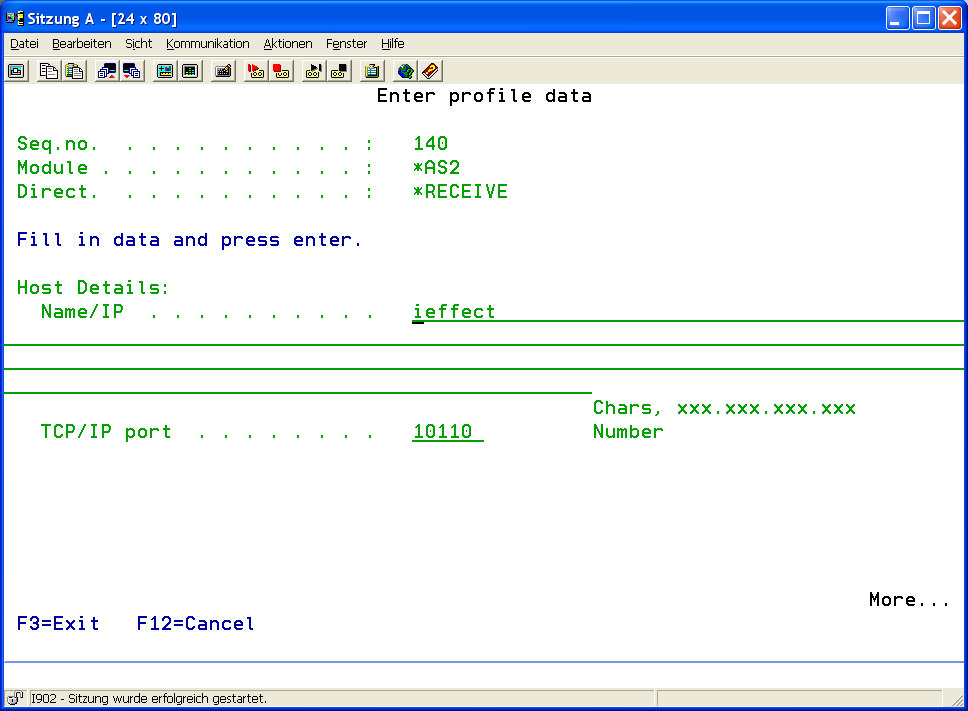Click the F3=Exit function key text
Viewport: 968px width, 711px height.
[58, 624]
